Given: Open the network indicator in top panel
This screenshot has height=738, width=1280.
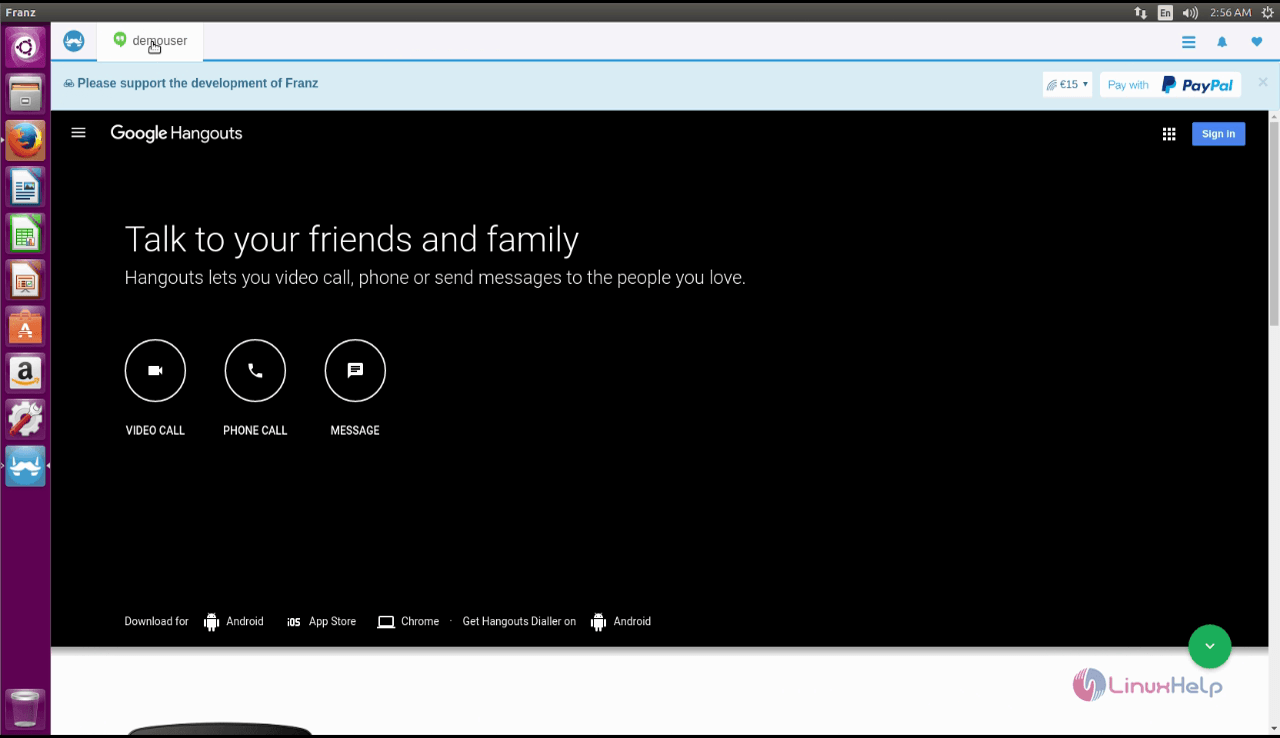Looking at the screenshot, I should (x=1140, y=13).
